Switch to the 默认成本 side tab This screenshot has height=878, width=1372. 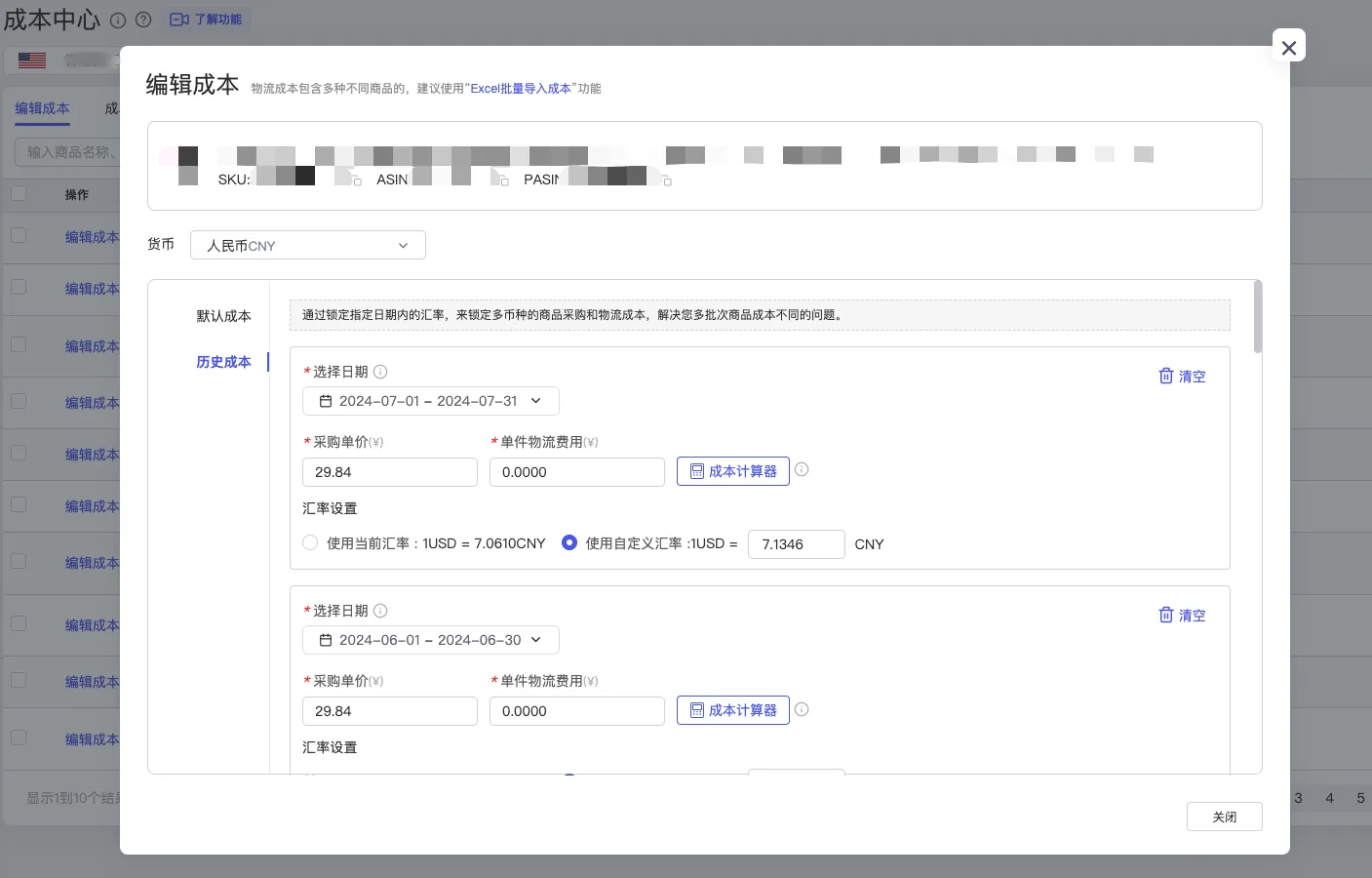[x=223, y=316]
